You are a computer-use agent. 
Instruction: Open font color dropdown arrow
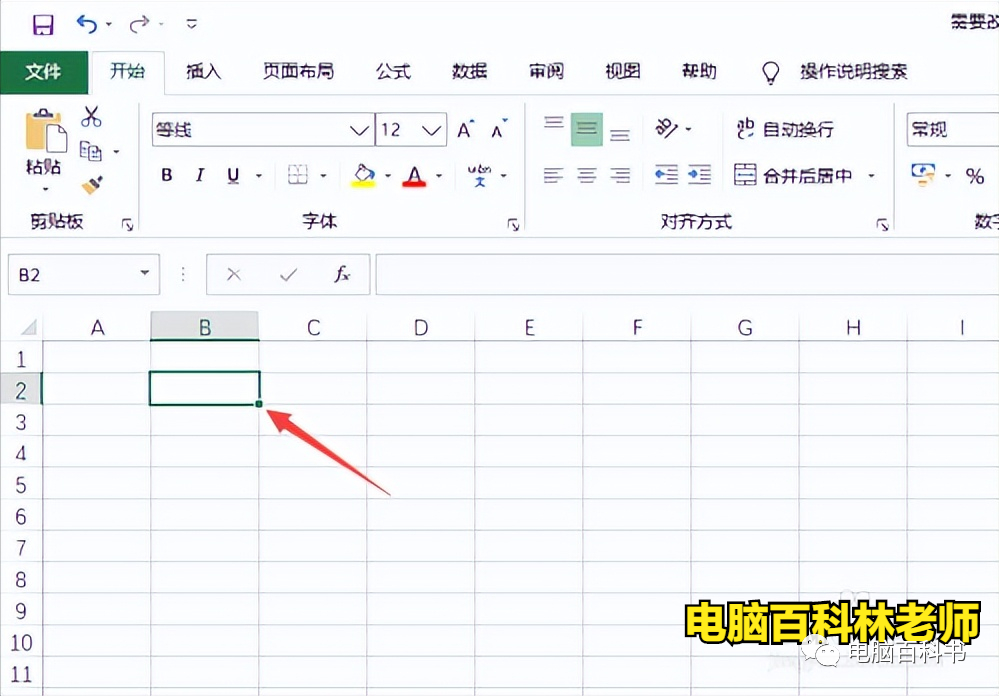[x=439, y=175]
